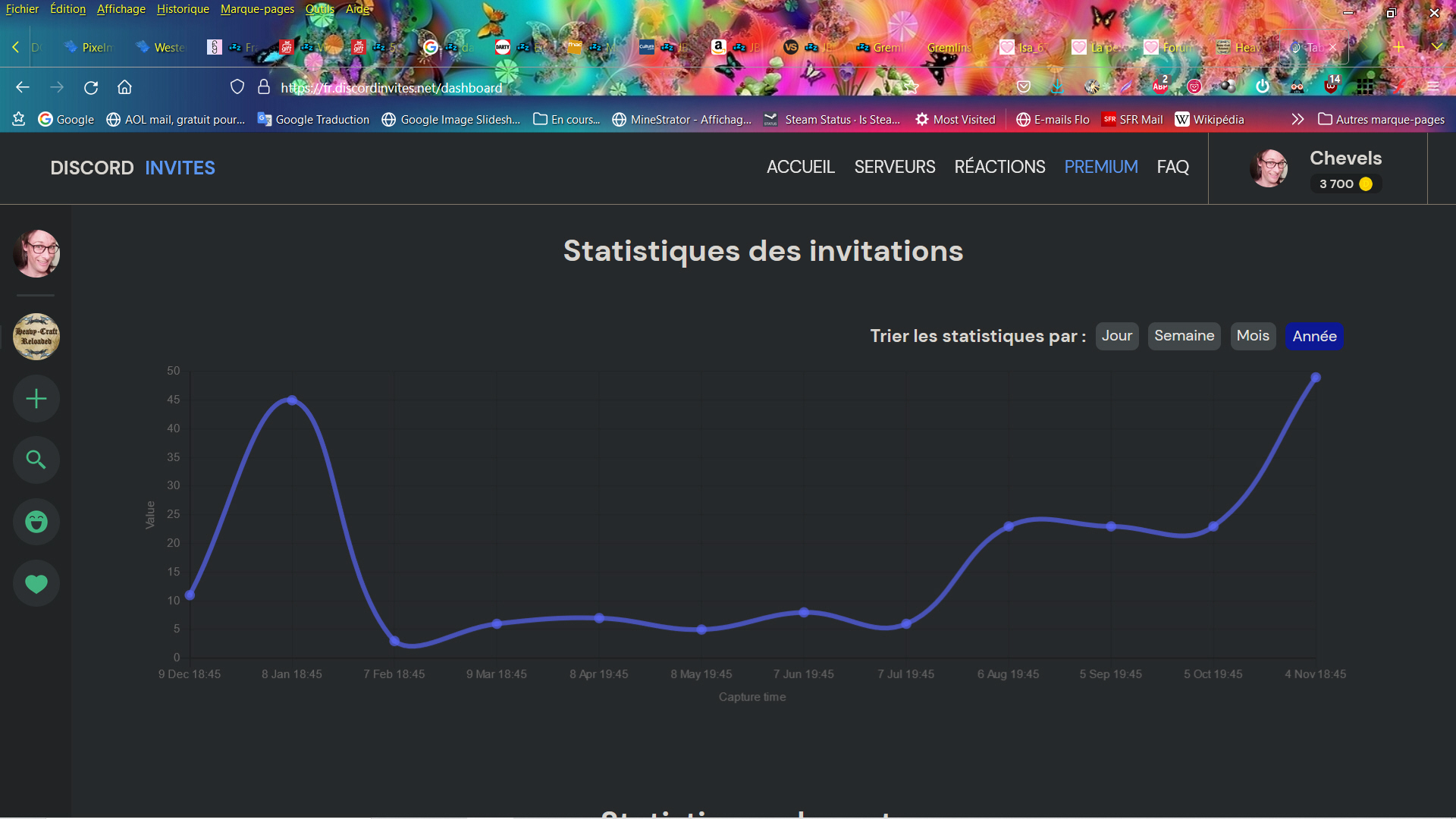The height and width of the screenshot is (819, 1456).
Task: Click the 4 Nov data point on chart
Action: tap(1316, 377)
